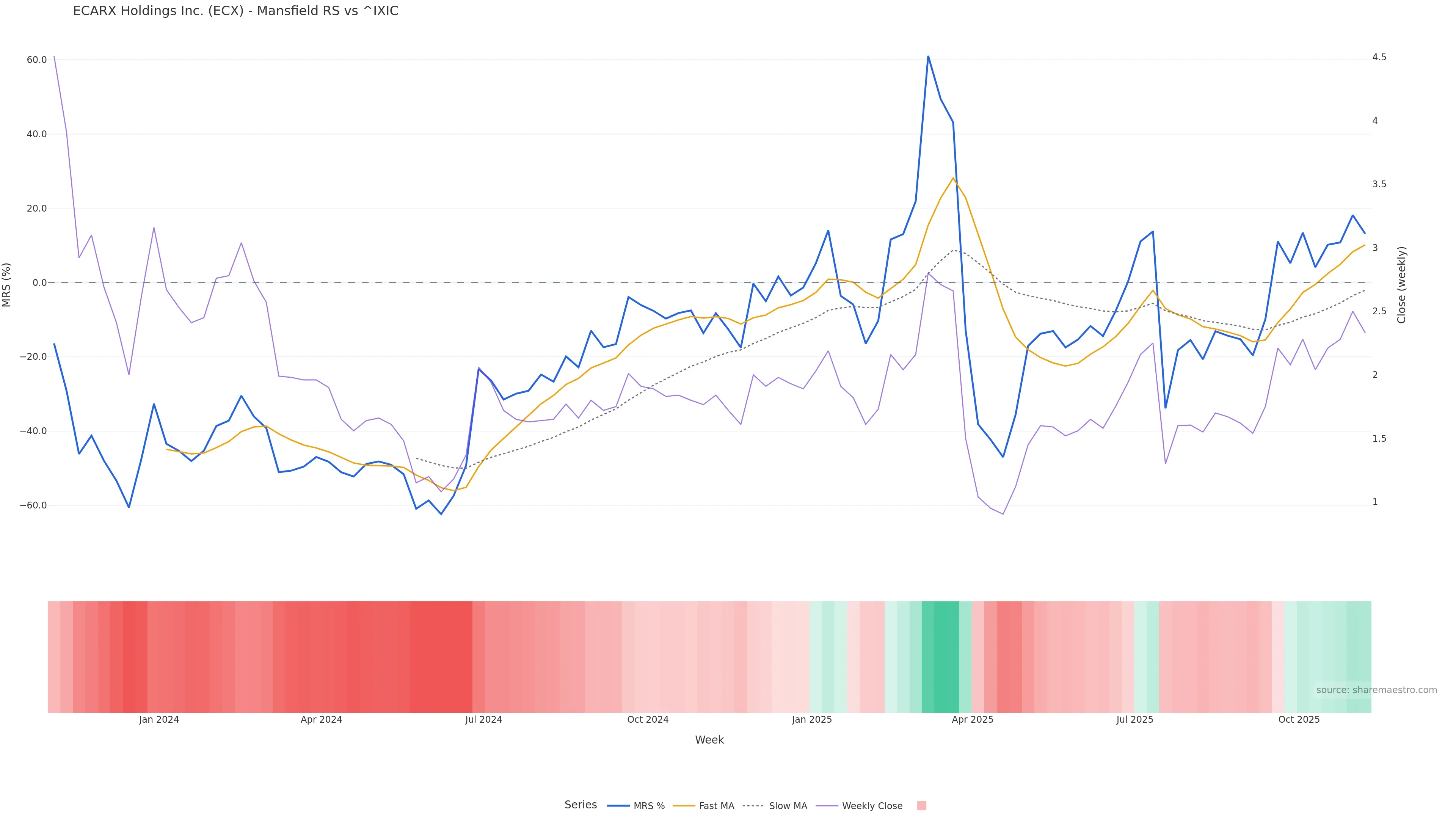The height and width of the screenshot is (819, 1456).
Task: Click the Oct 2025 x-axis tick label
Action: 1299,720
